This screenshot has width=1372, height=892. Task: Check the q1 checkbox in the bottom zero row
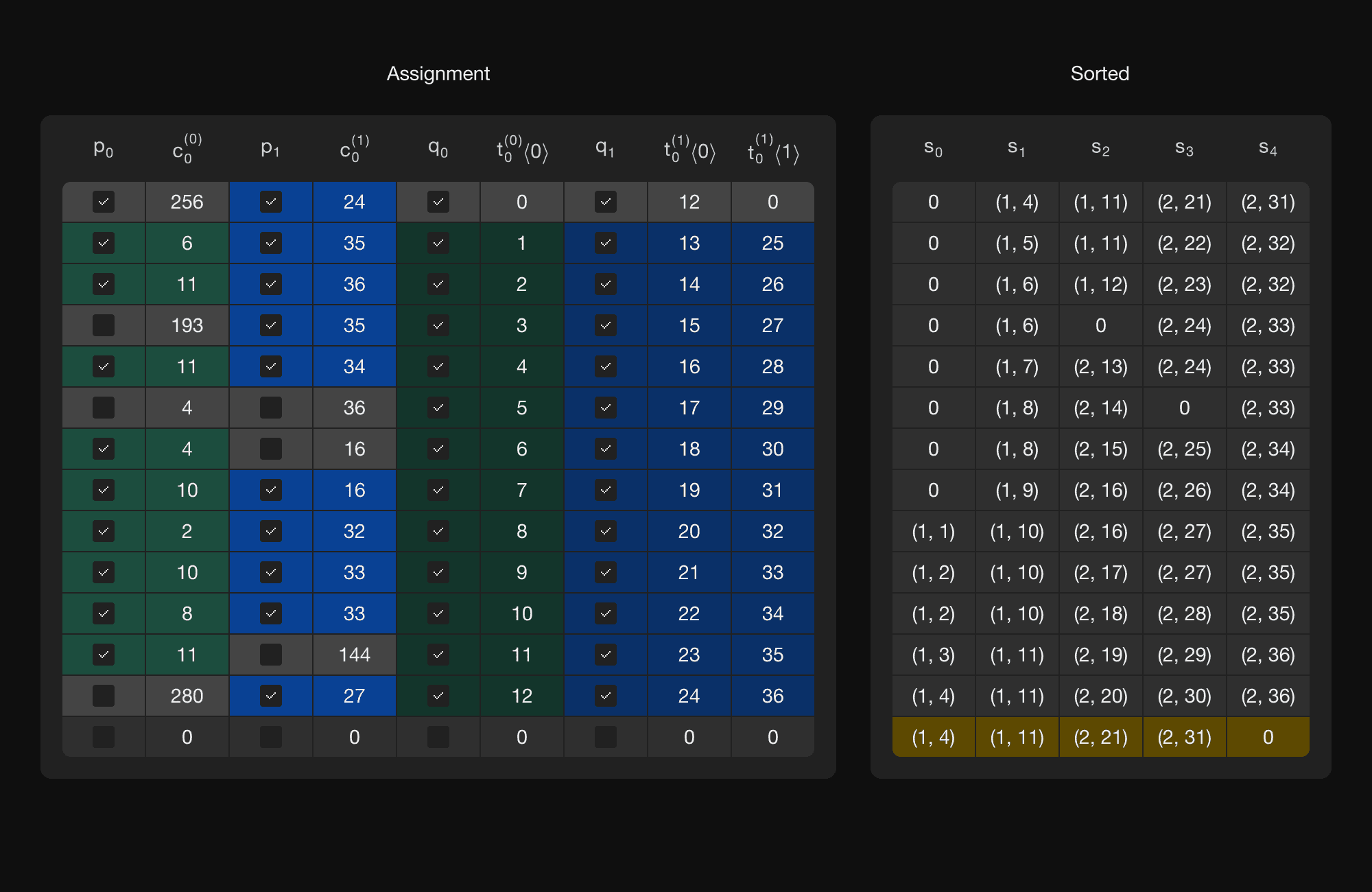pyautogui.click(x=606, y=737)
